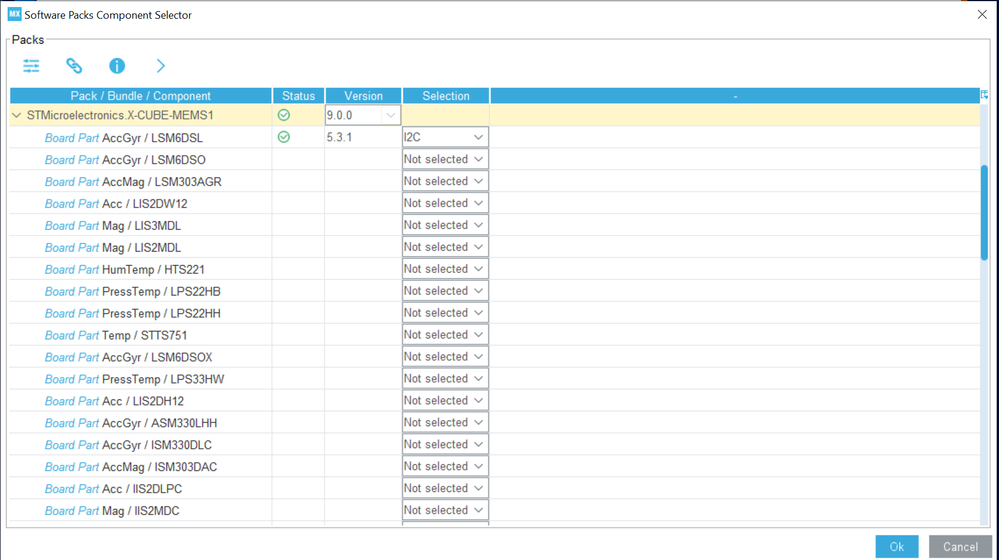Click the Ok button
The width and height of the screenshot is (999, 560).
(896, 547)
